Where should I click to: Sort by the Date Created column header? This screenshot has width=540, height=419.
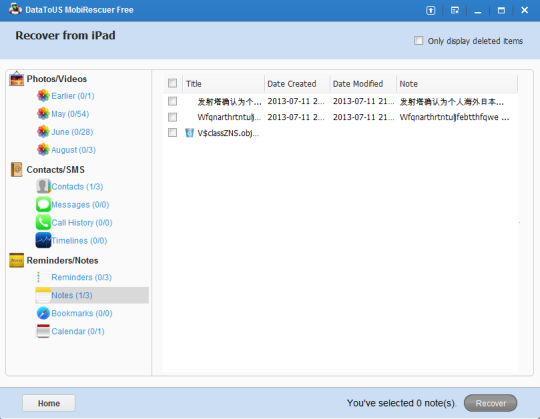tap(297, 84)
